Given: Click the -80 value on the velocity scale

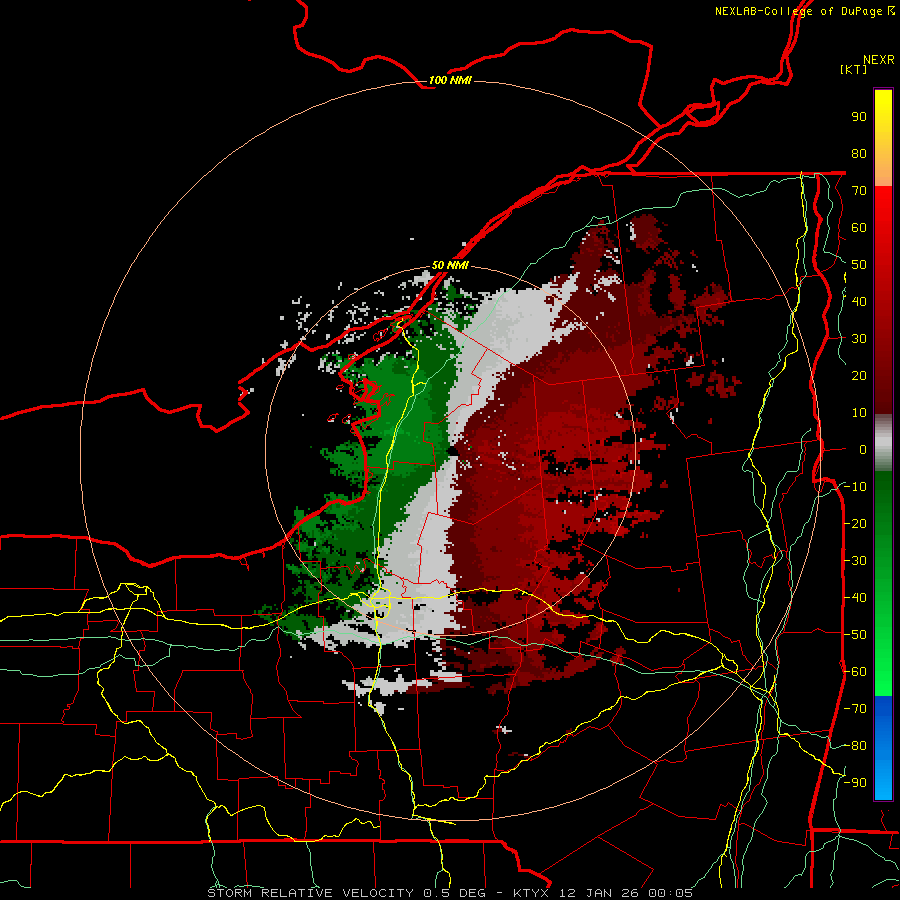Looking at the screenshot, I should [x=855, y=746].
